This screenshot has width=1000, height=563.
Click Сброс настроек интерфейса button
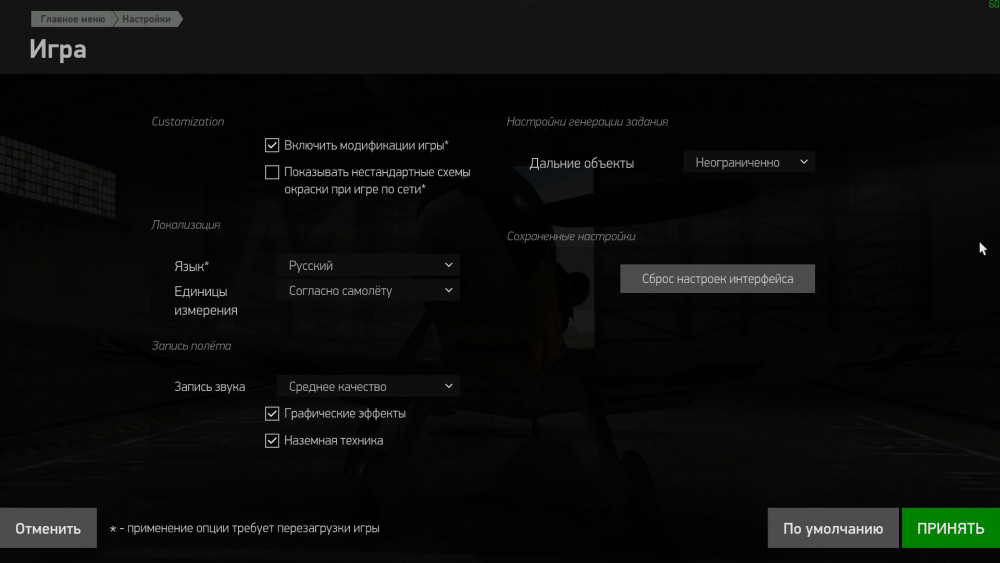pyautogui.click(x=717, y=279)
